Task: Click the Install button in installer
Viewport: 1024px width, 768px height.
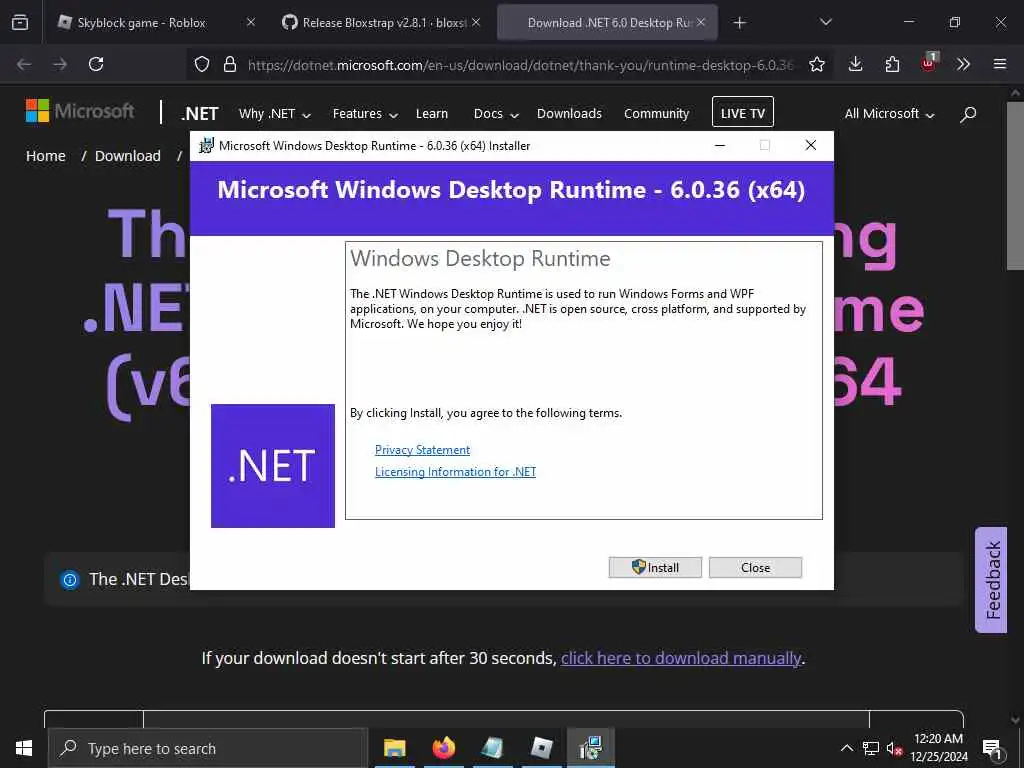Action: [x=655, y=568]
